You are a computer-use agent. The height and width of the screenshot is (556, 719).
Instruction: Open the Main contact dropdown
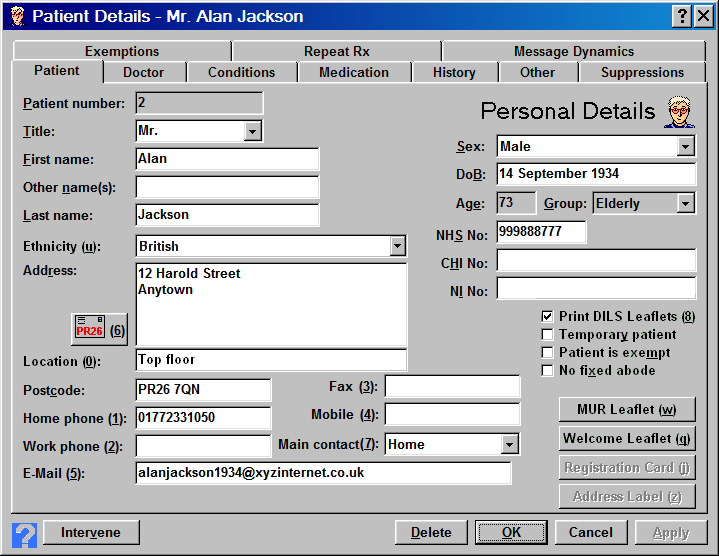click(x=509, y=445)
